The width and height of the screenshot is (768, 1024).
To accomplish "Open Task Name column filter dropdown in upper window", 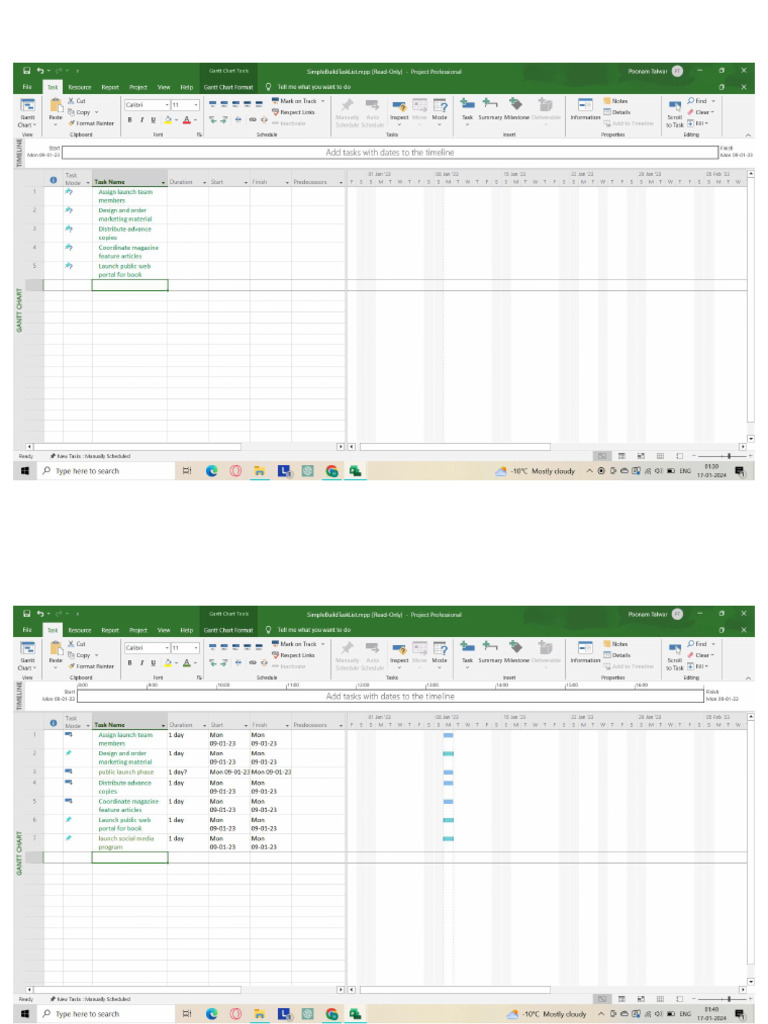I will pos(162,183).
